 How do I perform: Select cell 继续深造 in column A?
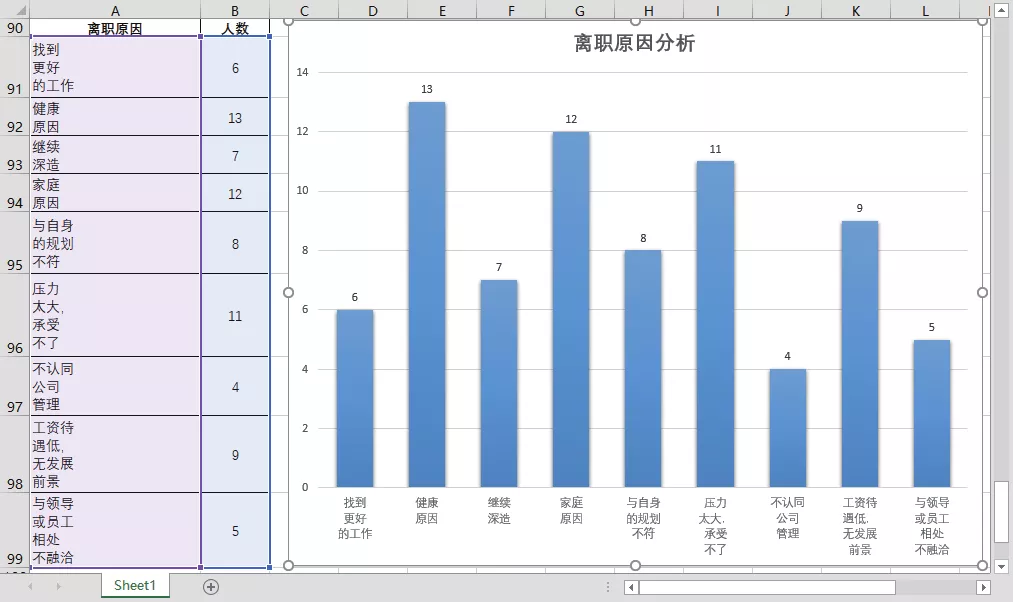tap(115, 155)
